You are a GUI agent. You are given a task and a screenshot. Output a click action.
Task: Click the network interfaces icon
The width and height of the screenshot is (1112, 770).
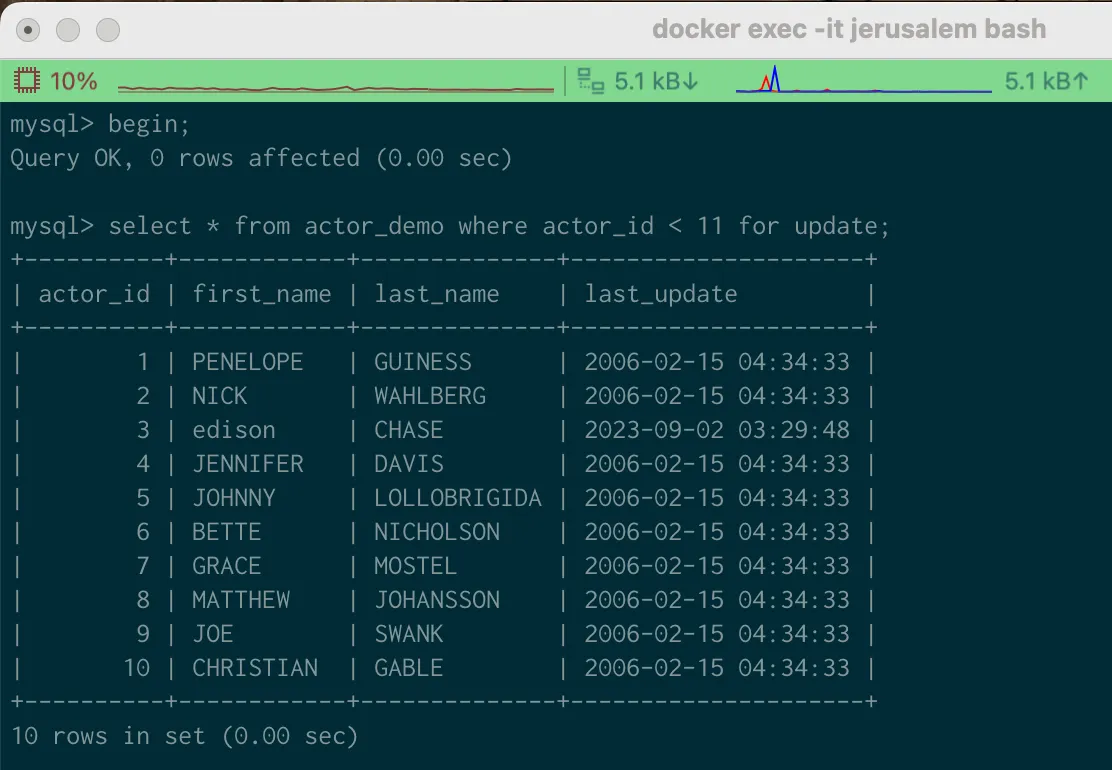pos(592,81)
